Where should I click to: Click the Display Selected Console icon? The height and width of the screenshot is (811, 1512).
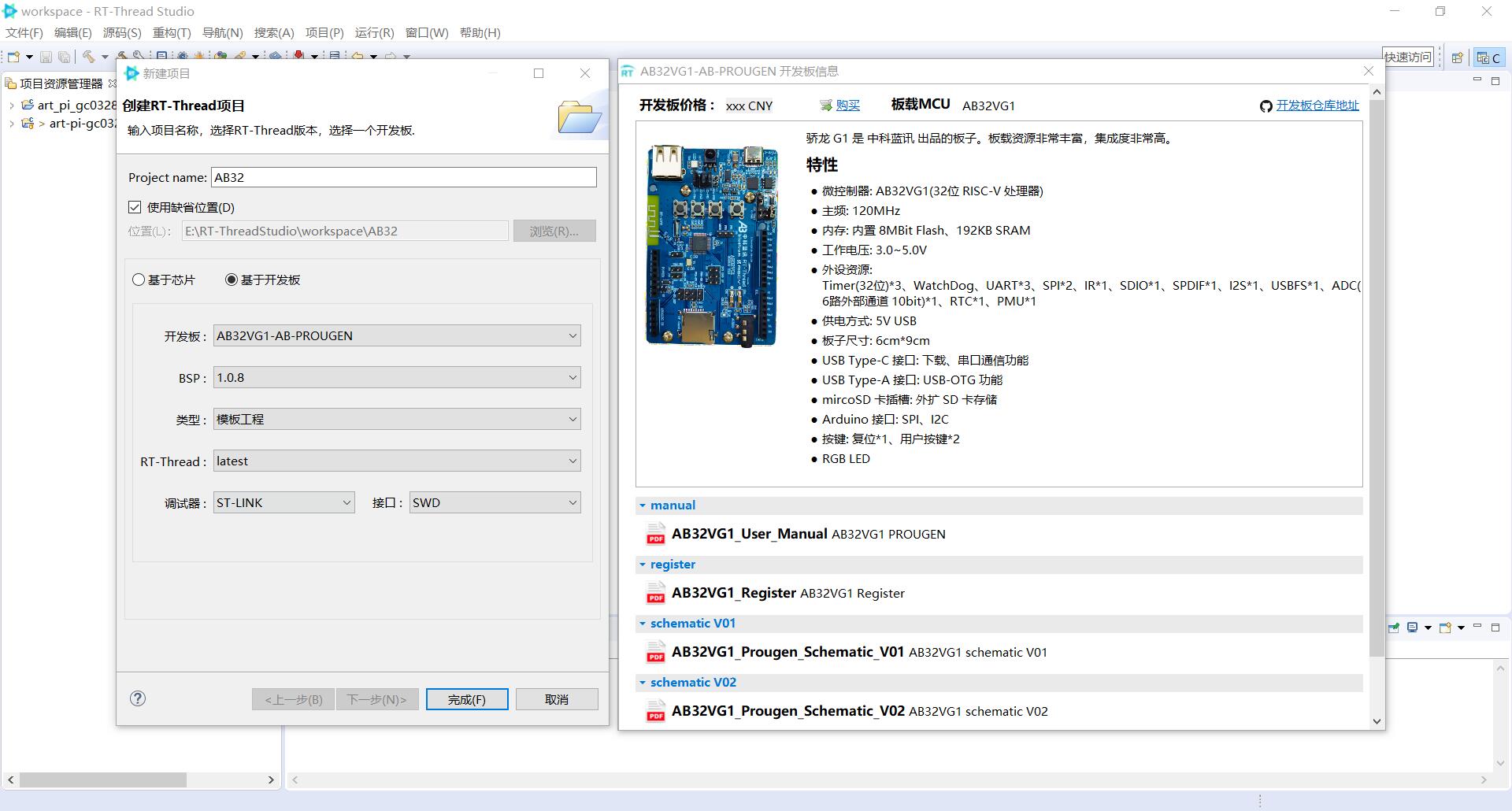click(x=1413, y=628)
